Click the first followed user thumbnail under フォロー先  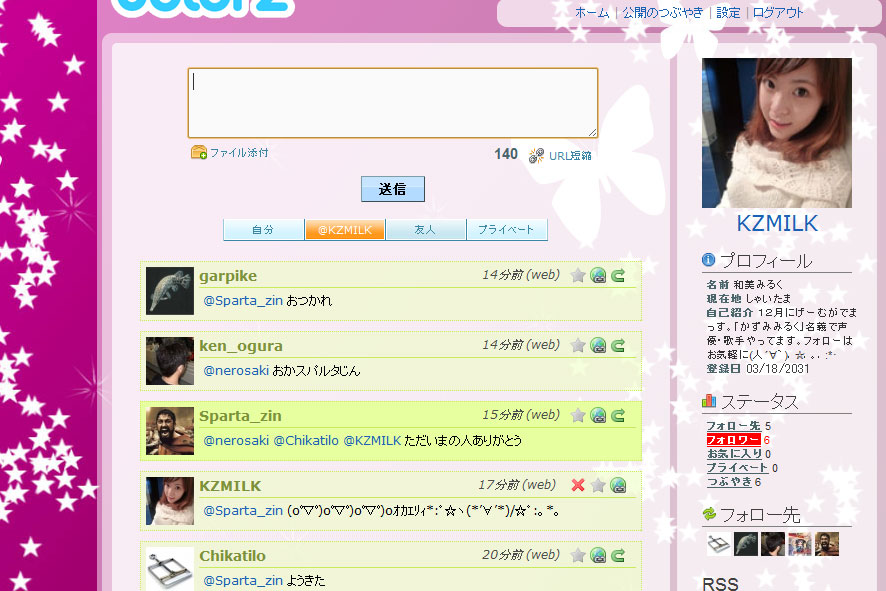pyautogui.click(x=718, y=544)
